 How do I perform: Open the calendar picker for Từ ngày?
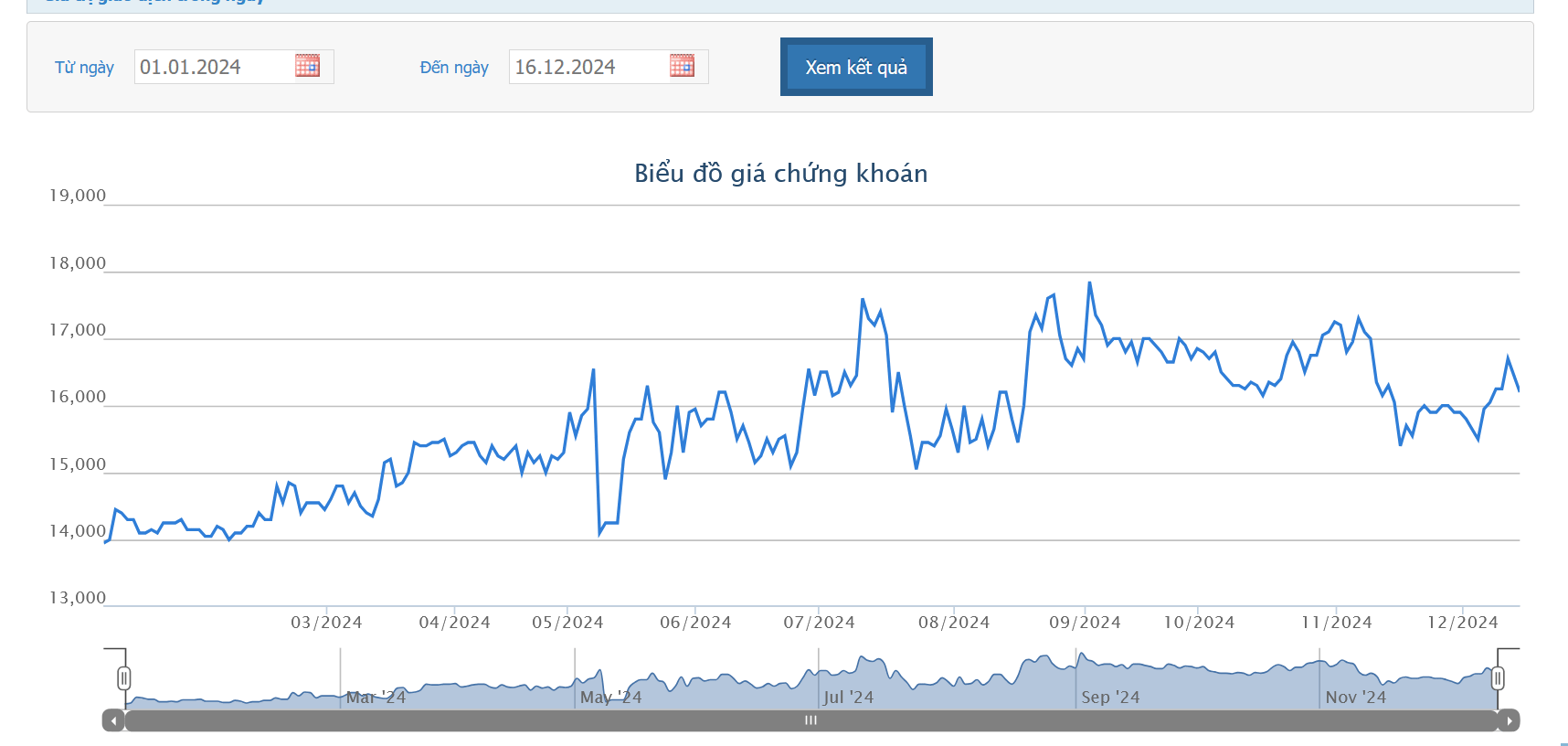pos(307,66)
